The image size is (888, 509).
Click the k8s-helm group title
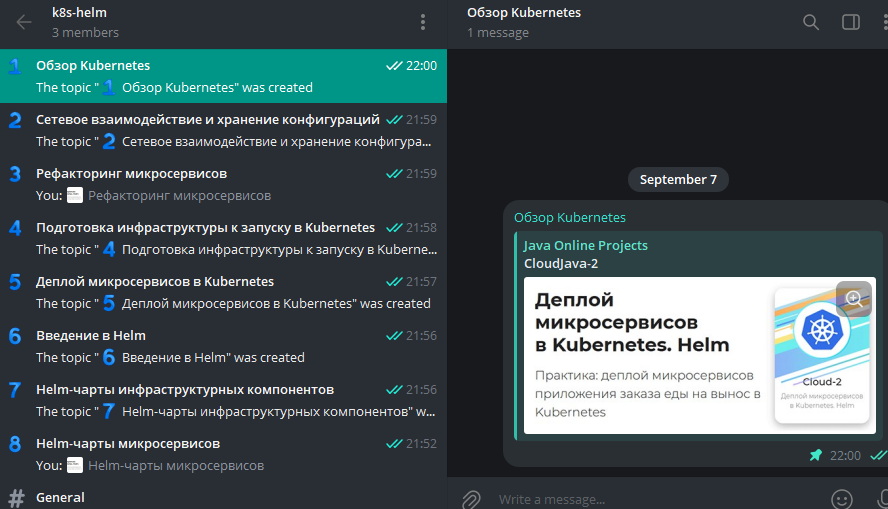pyautogui.click(x=79, y=12)
